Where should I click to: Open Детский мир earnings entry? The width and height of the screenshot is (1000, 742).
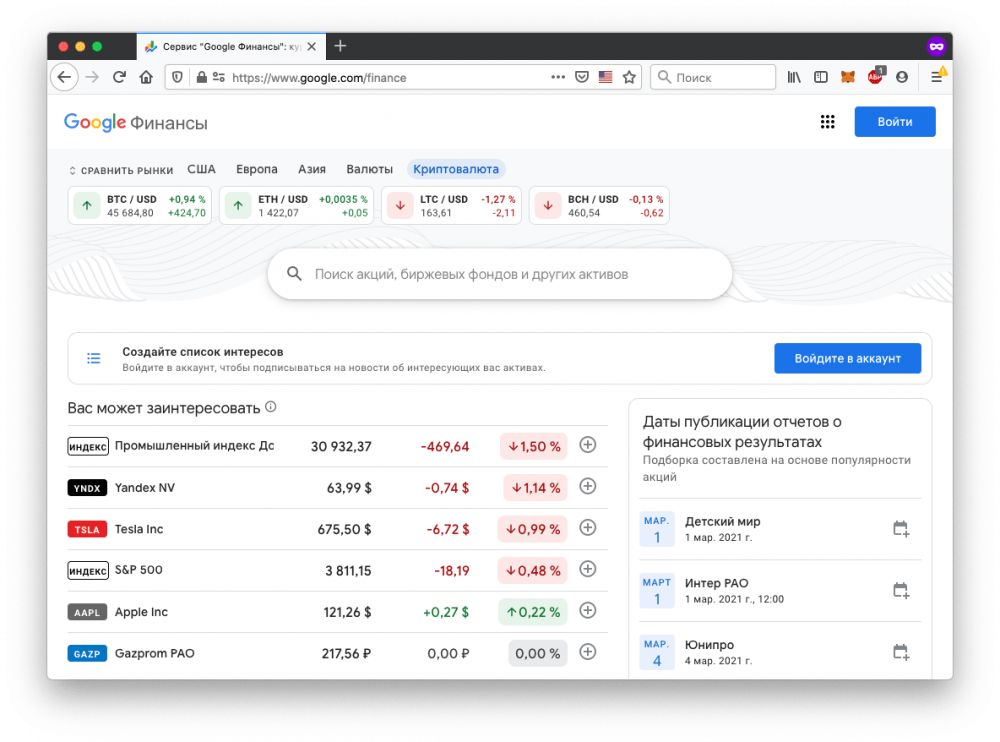pyautogui.click(x=780, y=529)
